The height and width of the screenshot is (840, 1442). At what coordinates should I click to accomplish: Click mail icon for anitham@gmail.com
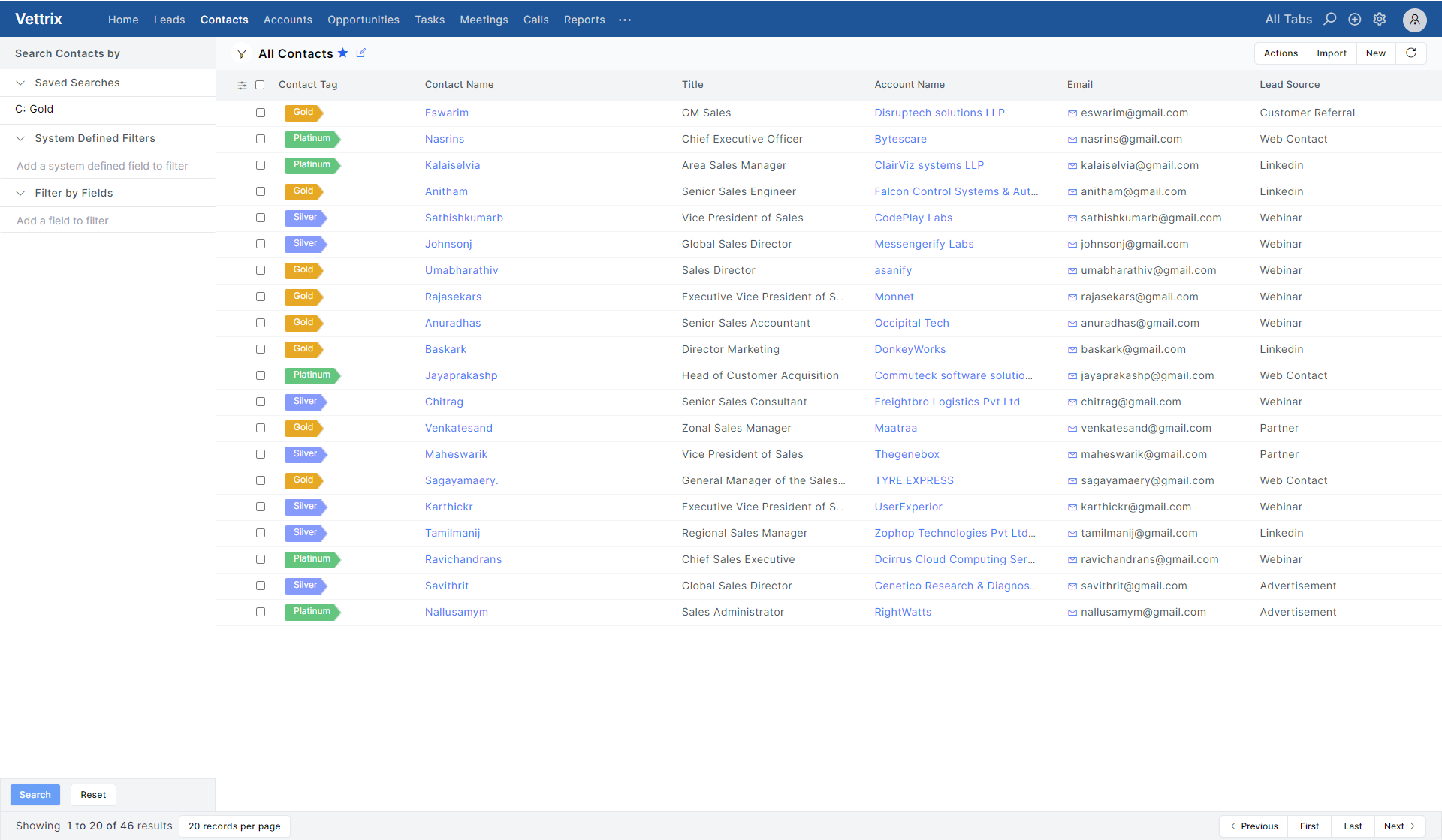[x=1072, y=192]
